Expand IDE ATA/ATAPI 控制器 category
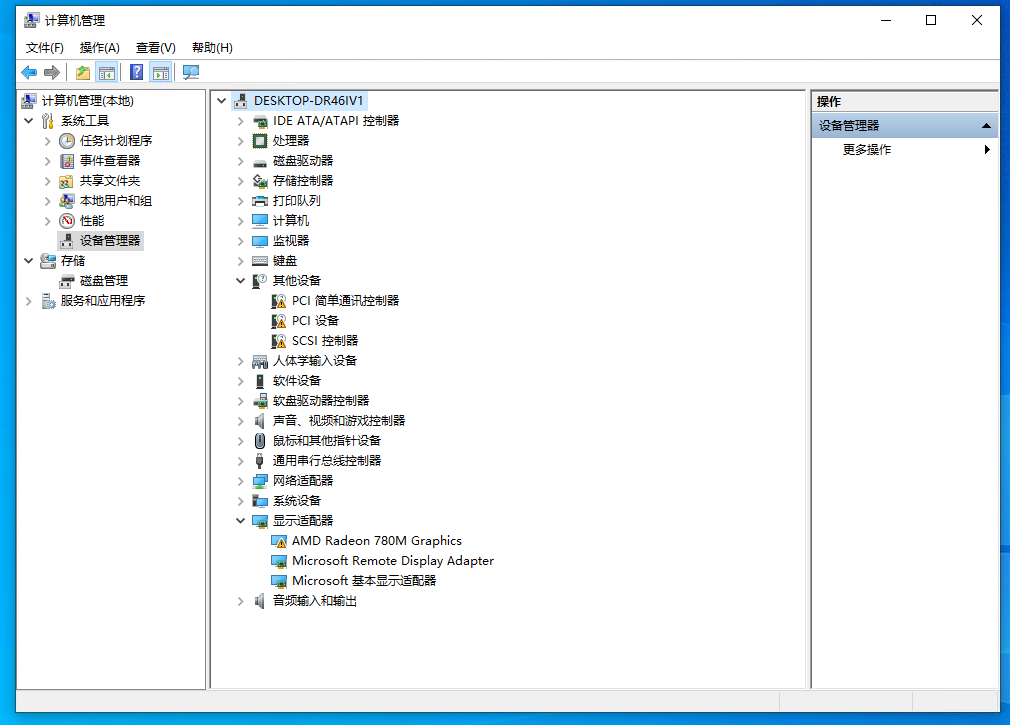1010x725 pixels. click(240, 121)
